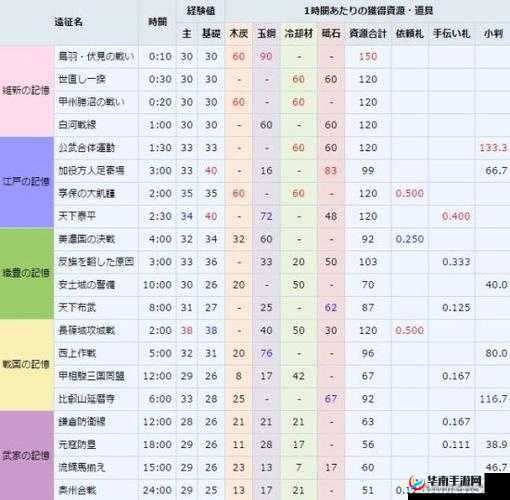
Task: Click the 80.0 koban value
Action: point(496,353)
